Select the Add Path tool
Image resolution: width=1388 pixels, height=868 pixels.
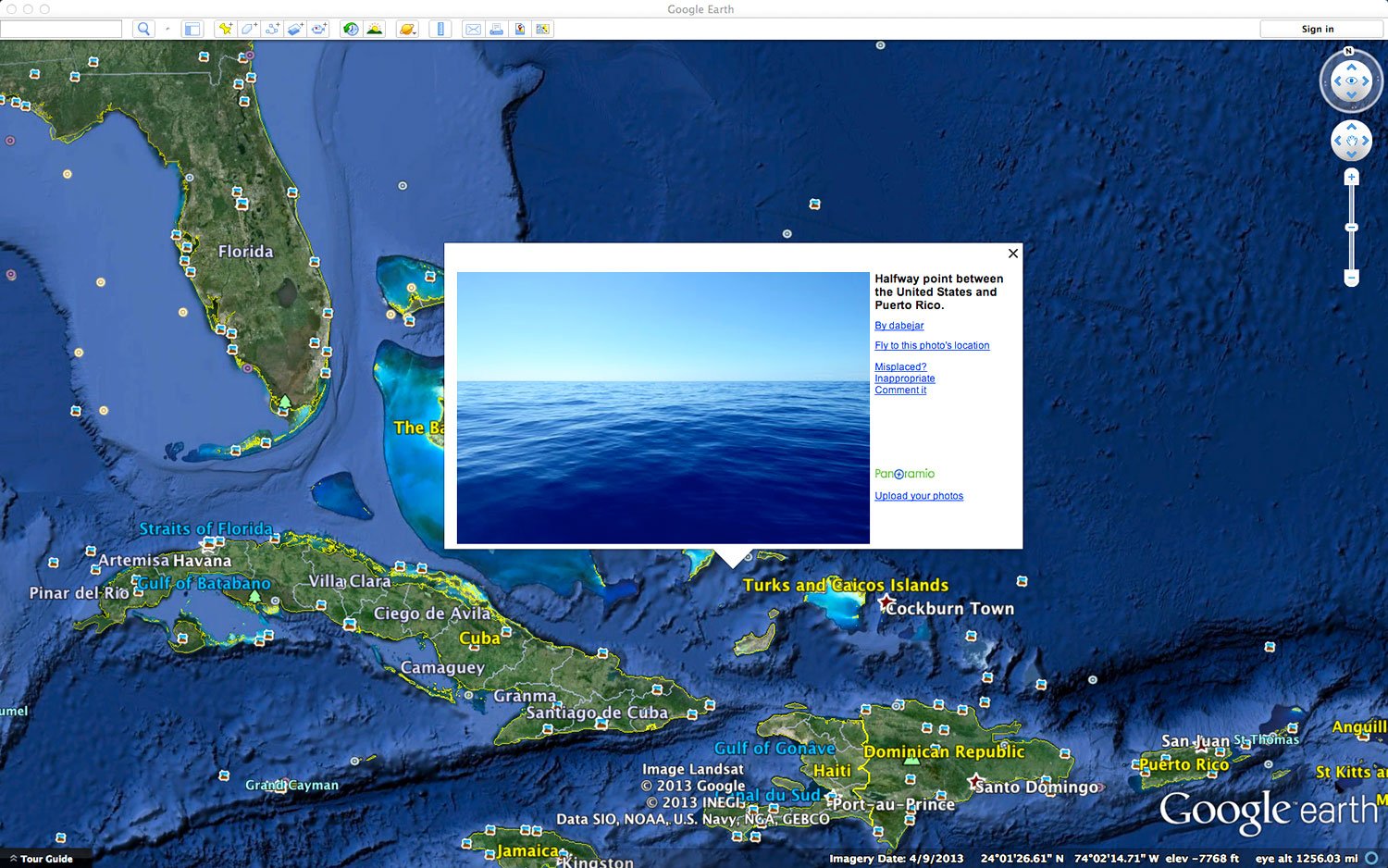[273, 29]
